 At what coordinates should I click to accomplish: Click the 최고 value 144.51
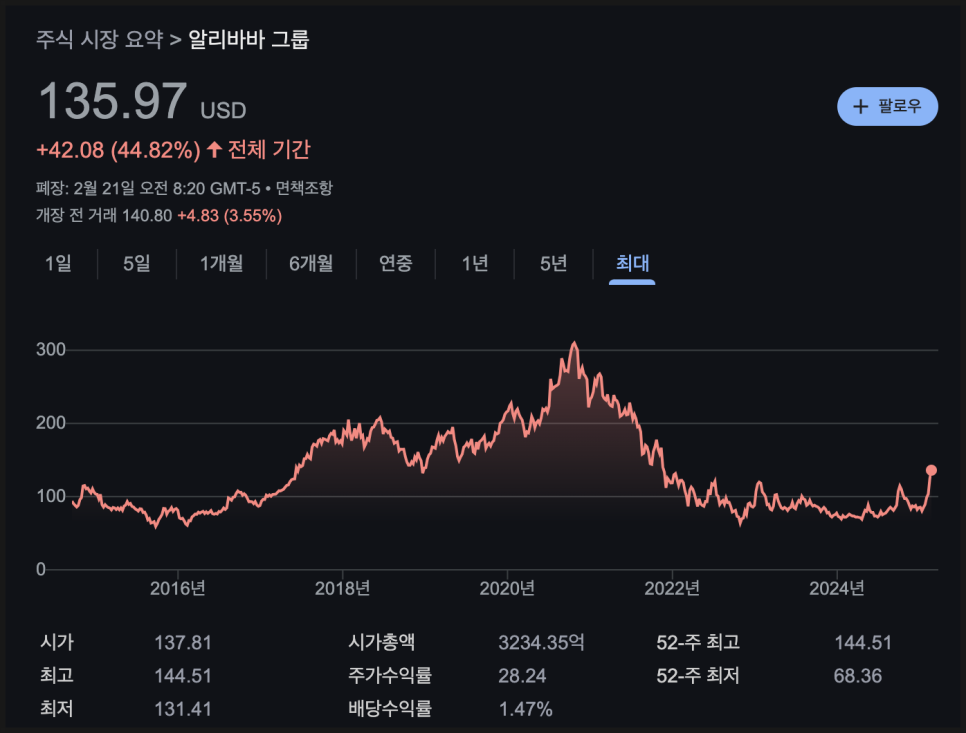point(182,676)
